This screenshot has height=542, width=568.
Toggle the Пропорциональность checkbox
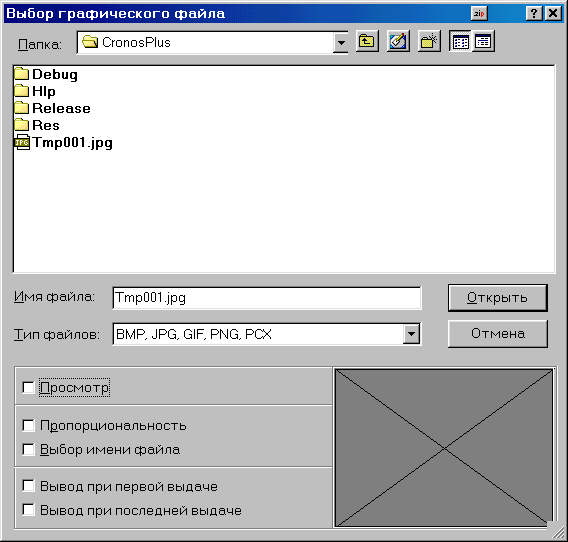click(28, 425)
